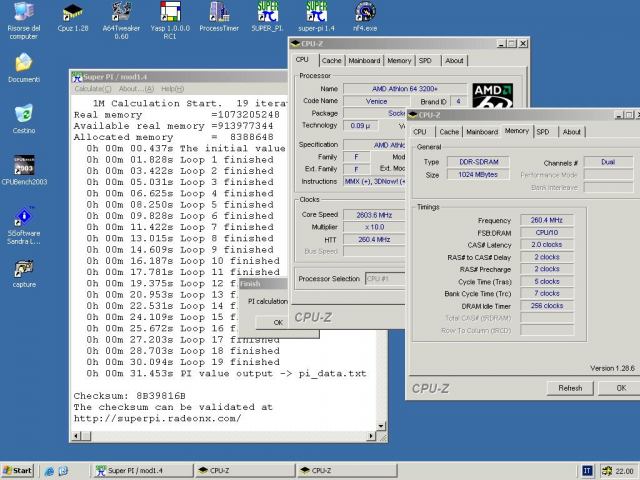Switch to Mainboard tab in front CPU-Z

click(x=482, y=132)
